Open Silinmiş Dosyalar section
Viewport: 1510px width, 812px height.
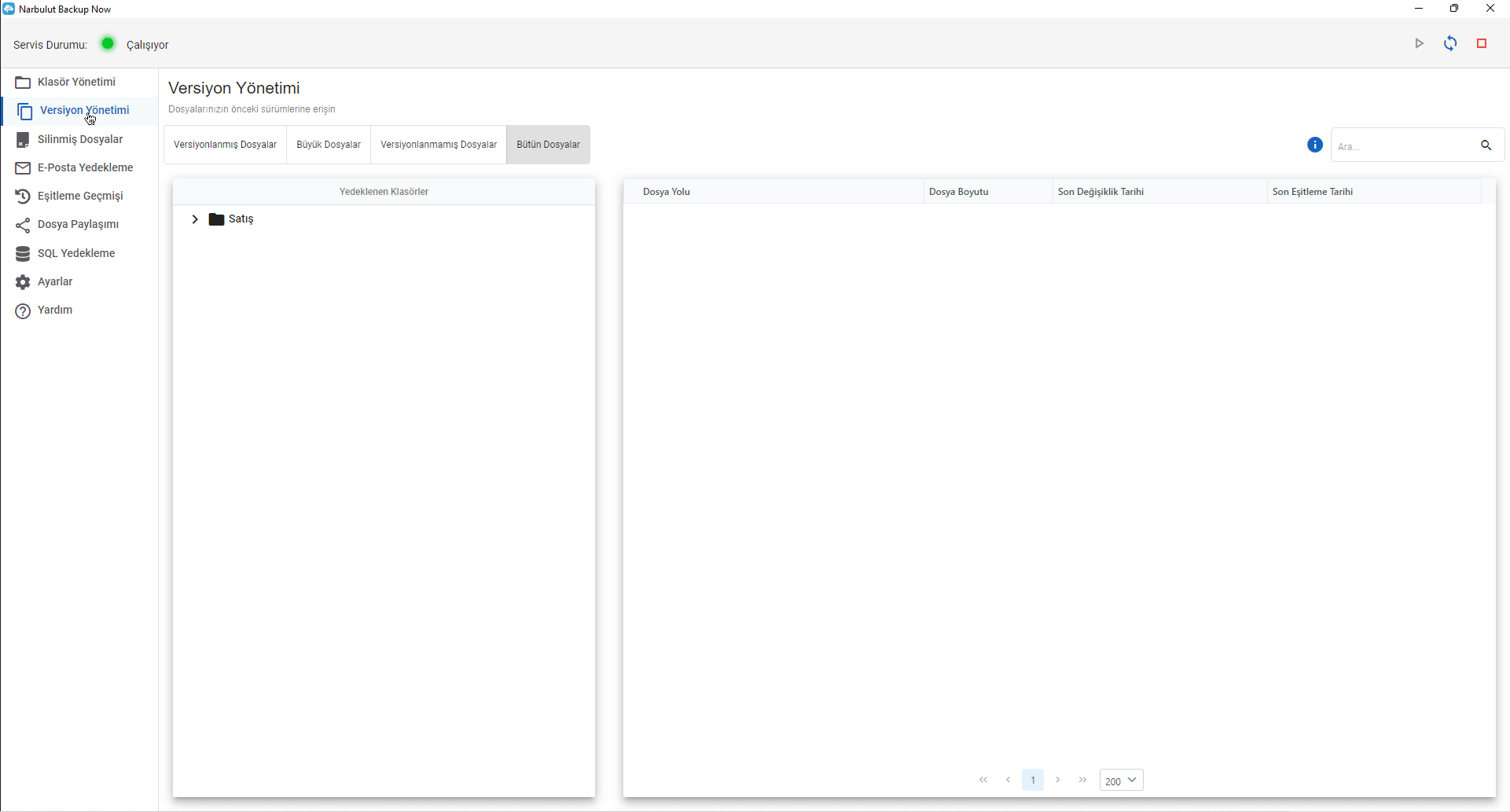click(79, 139)
